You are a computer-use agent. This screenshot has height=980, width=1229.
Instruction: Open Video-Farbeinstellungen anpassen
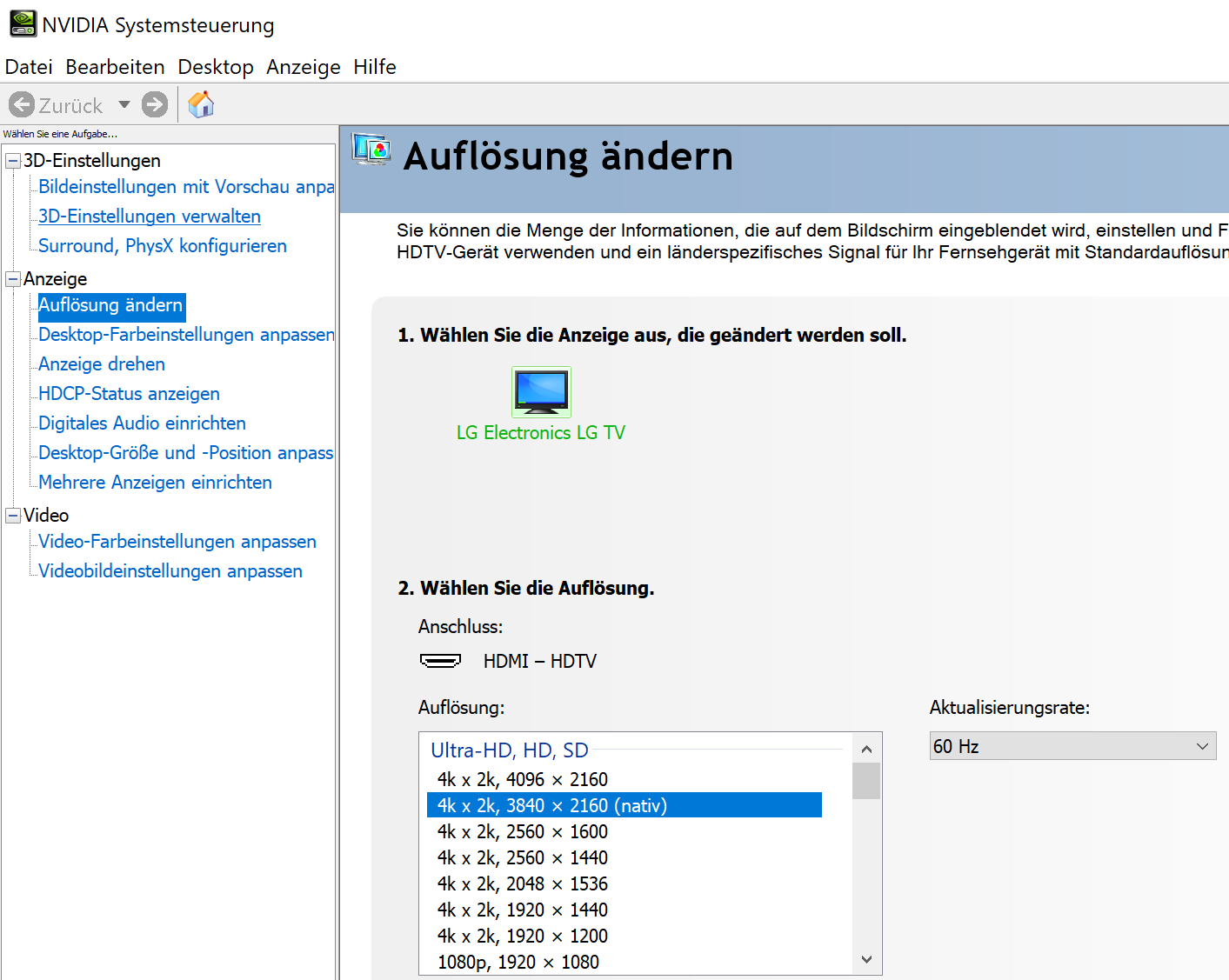[177, 542]
